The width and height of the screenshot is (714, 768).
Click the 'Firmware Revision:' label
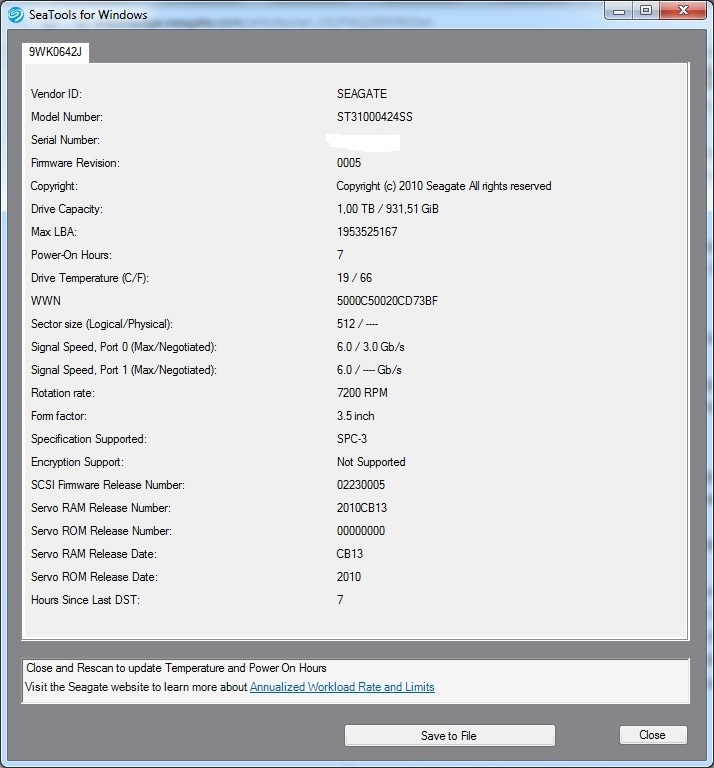[x=75, y=163]
